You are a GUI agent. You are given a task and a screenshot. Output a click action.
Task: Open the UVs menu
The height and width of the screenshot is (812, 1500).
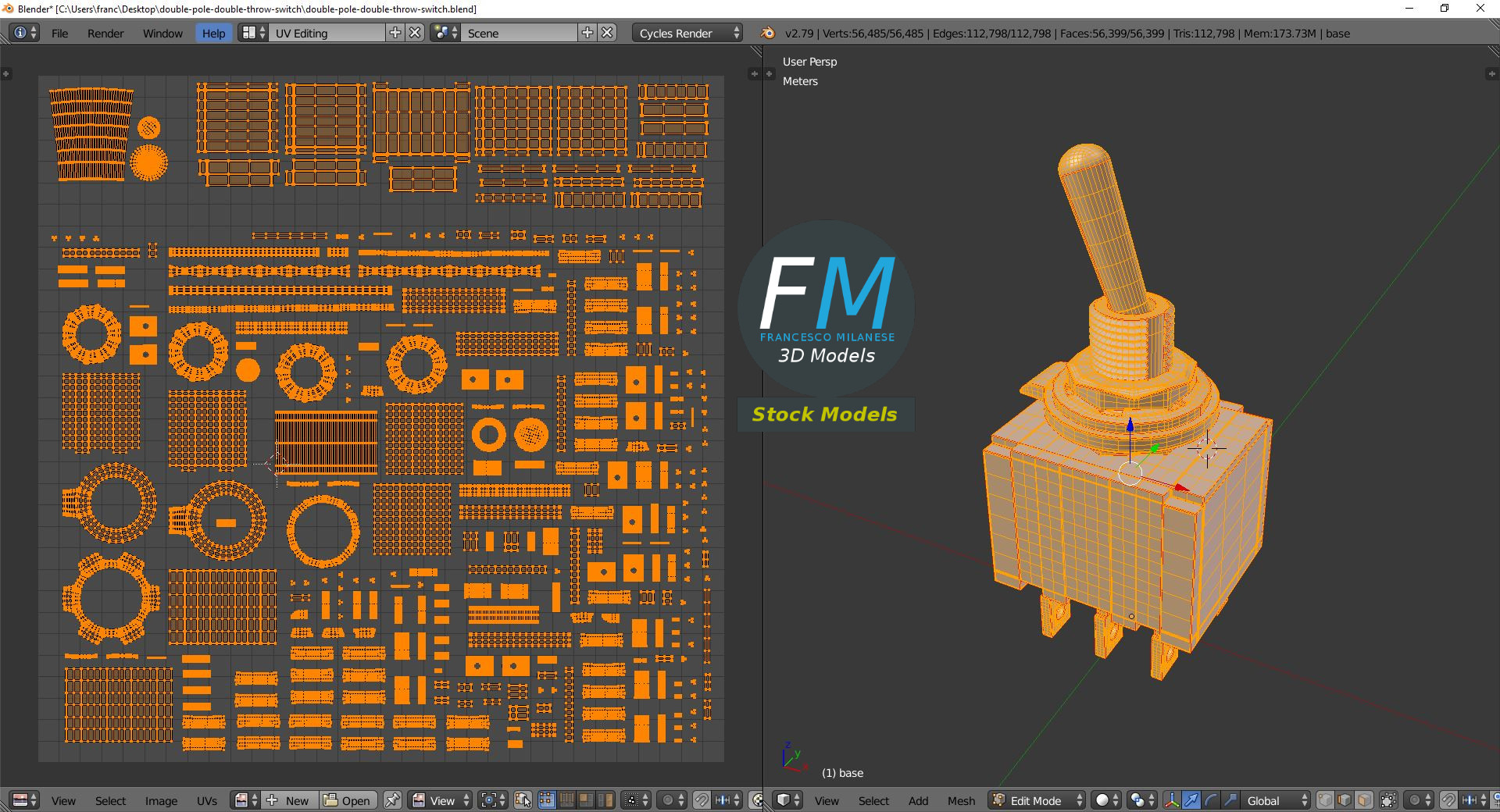click(207, 800)
